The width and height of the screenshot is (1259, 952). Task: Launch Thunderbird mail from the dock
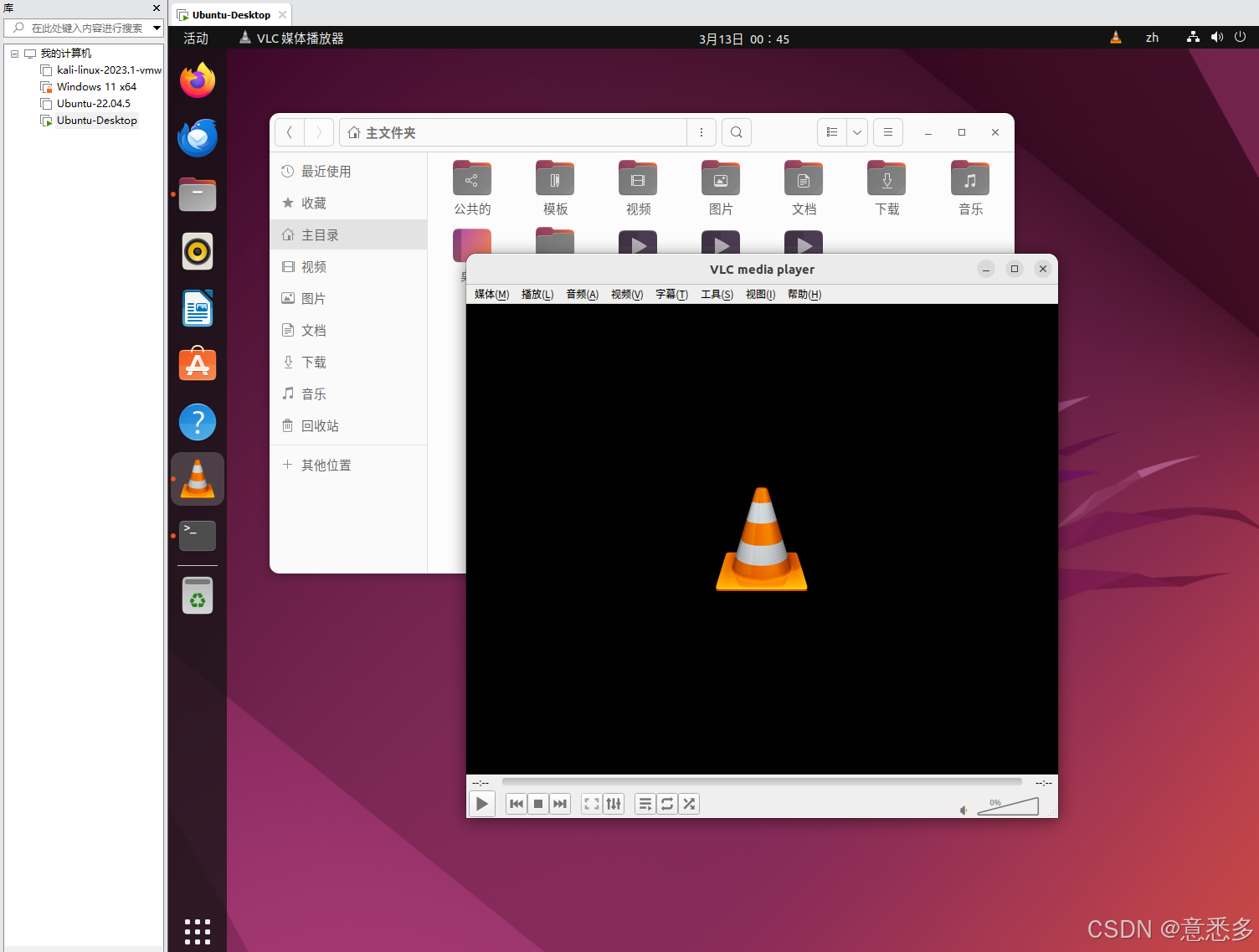coord(198,137)
